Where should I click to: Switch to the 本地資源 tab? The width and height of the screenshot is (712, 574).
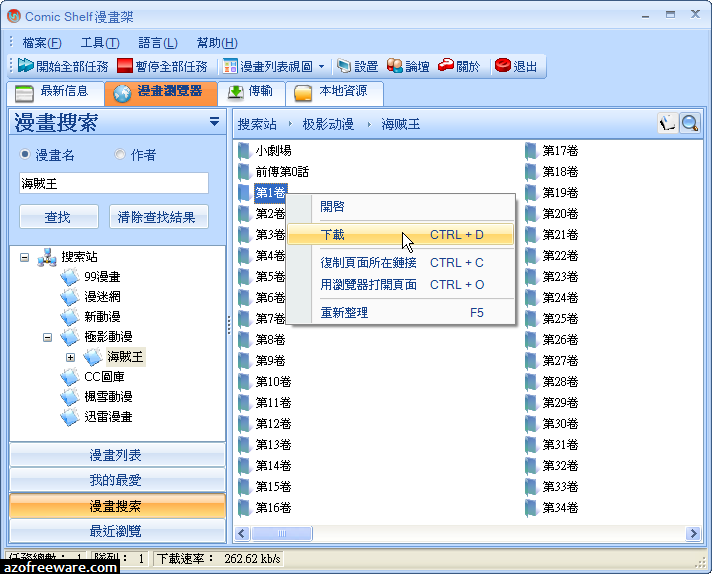click(334, 93)
